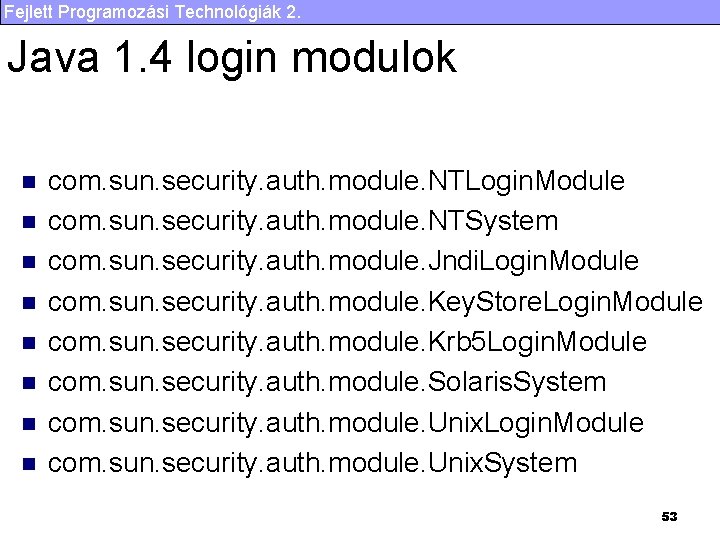This screenshot has height=540, width=720.
Task: Select the com.sun.security.auth.module.NTSystem line
Action: coord(303,221)
